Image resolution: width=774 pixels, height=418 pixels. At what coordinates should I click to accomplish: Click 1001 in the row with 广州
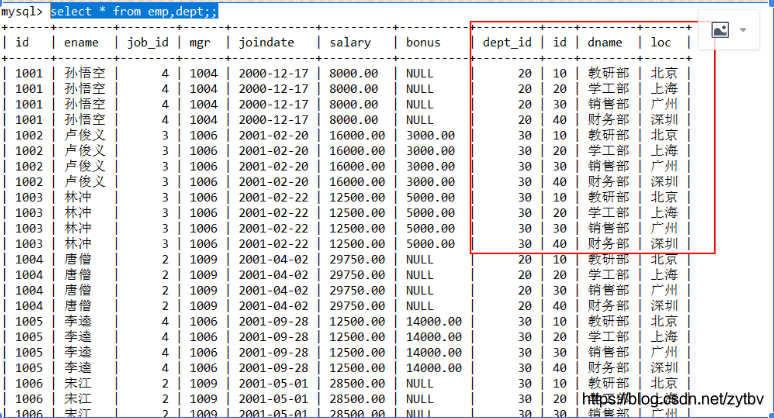point(29,104)
